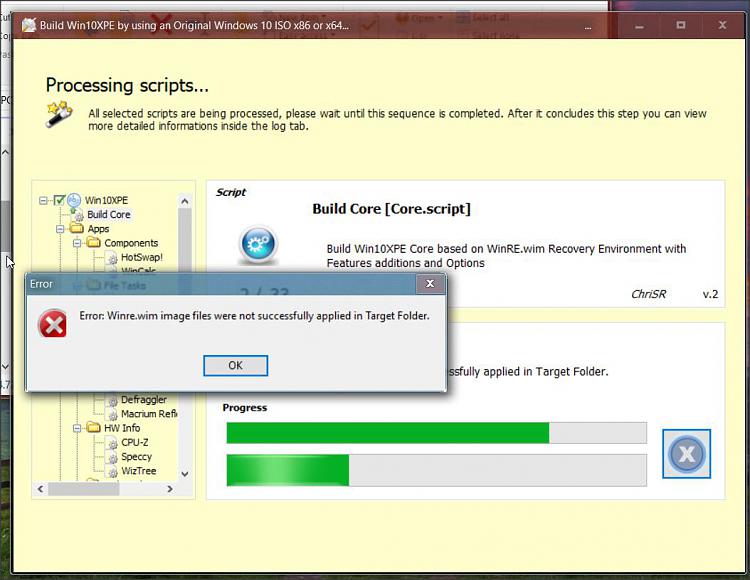Click the Progress label

244,407
